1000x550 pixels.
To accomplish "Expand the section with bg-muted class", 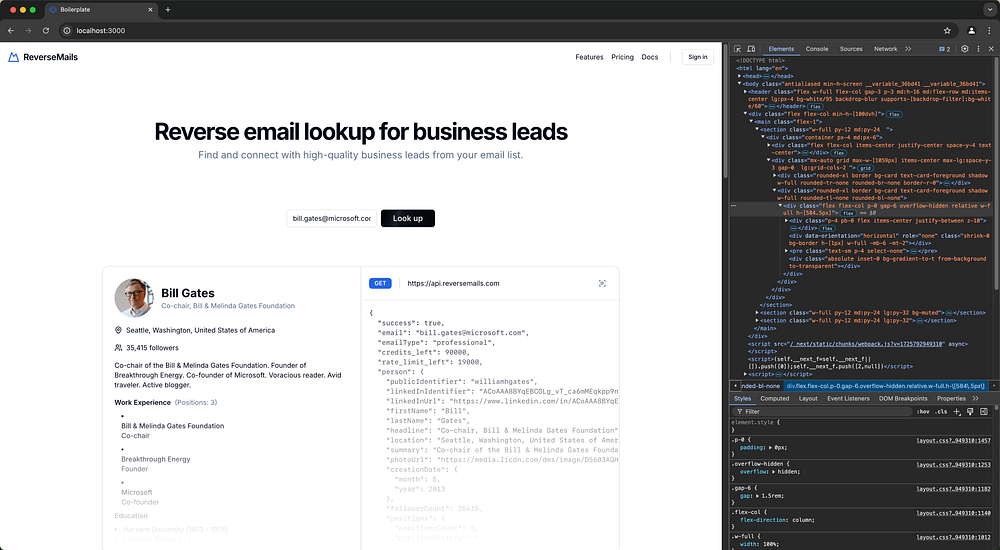I will click(x=757, y=313).
